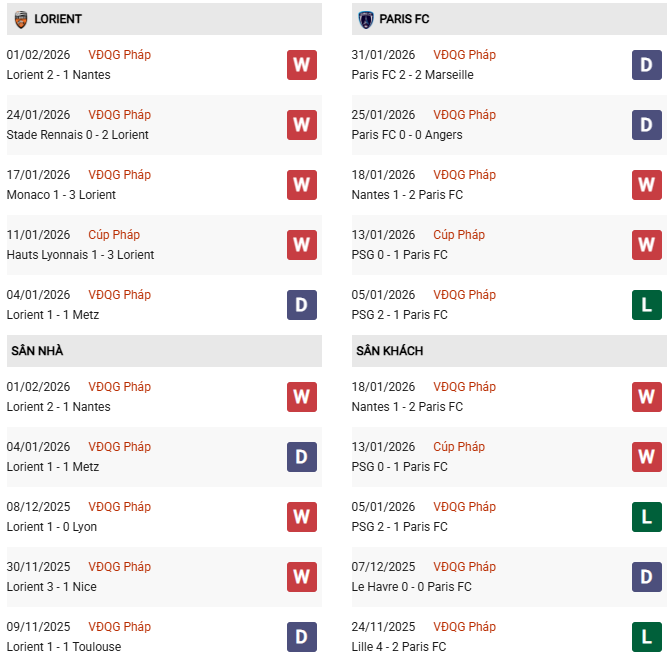This screenshot has width=671, height=659.
Task: Click D badge for Le Havre 0-0 Paris FC
Action: coord(647,577)
